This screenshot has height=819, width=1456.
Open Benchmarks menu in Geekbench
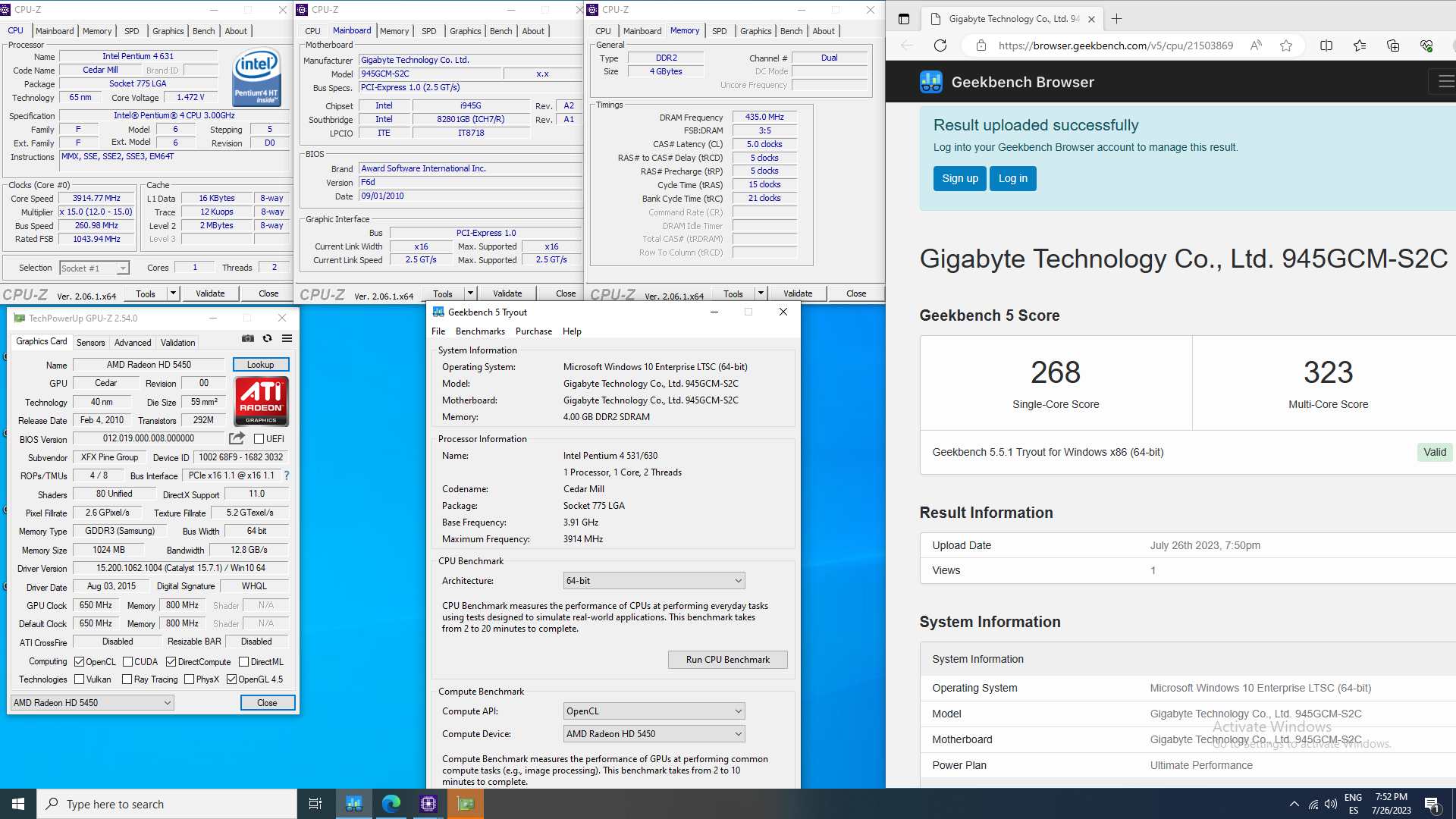[x=480, y=331]
